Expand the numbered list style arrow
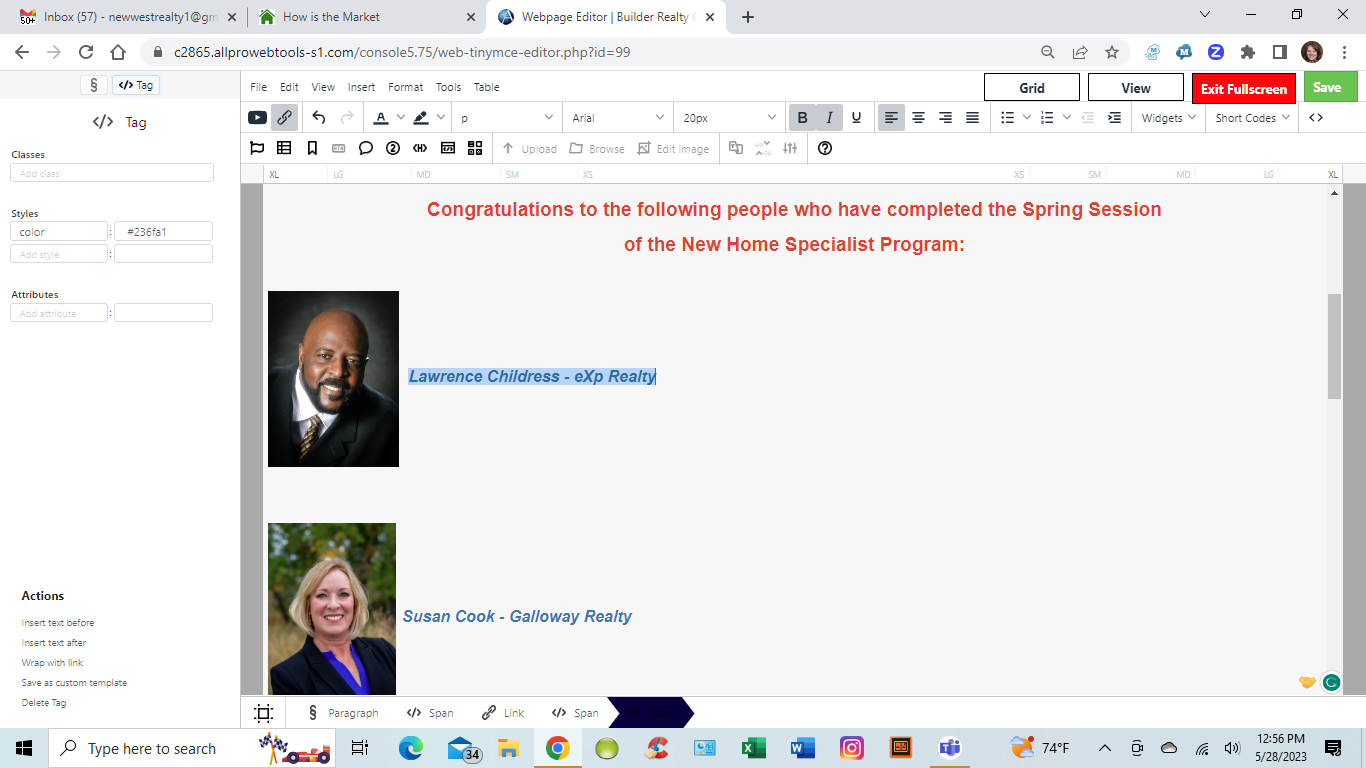This screenshot has width=1366, height=768. pos(1067,118)
